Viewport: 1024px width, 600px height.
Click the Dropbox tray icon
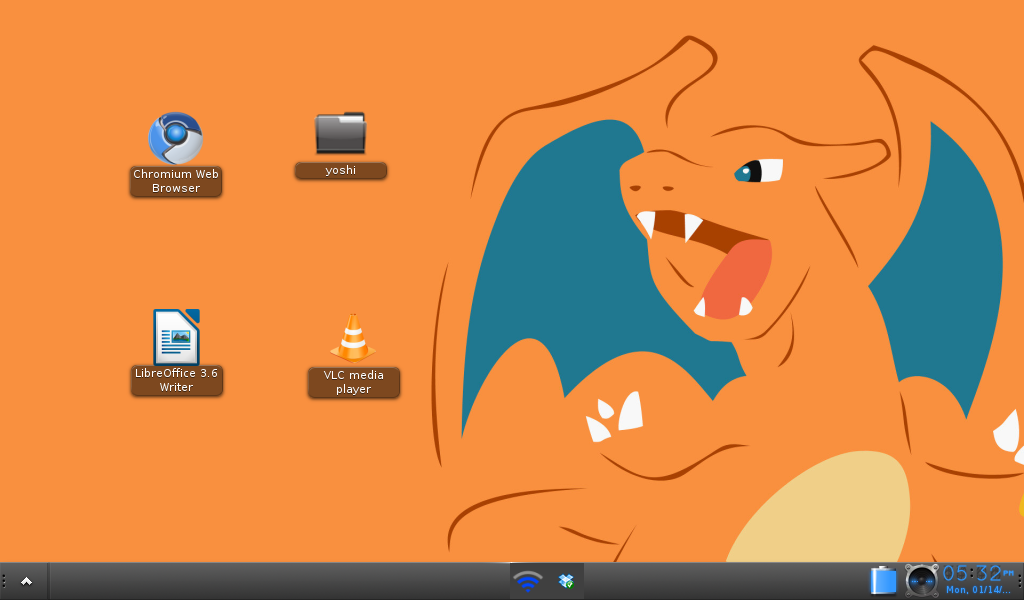click(x=566, y=580)
